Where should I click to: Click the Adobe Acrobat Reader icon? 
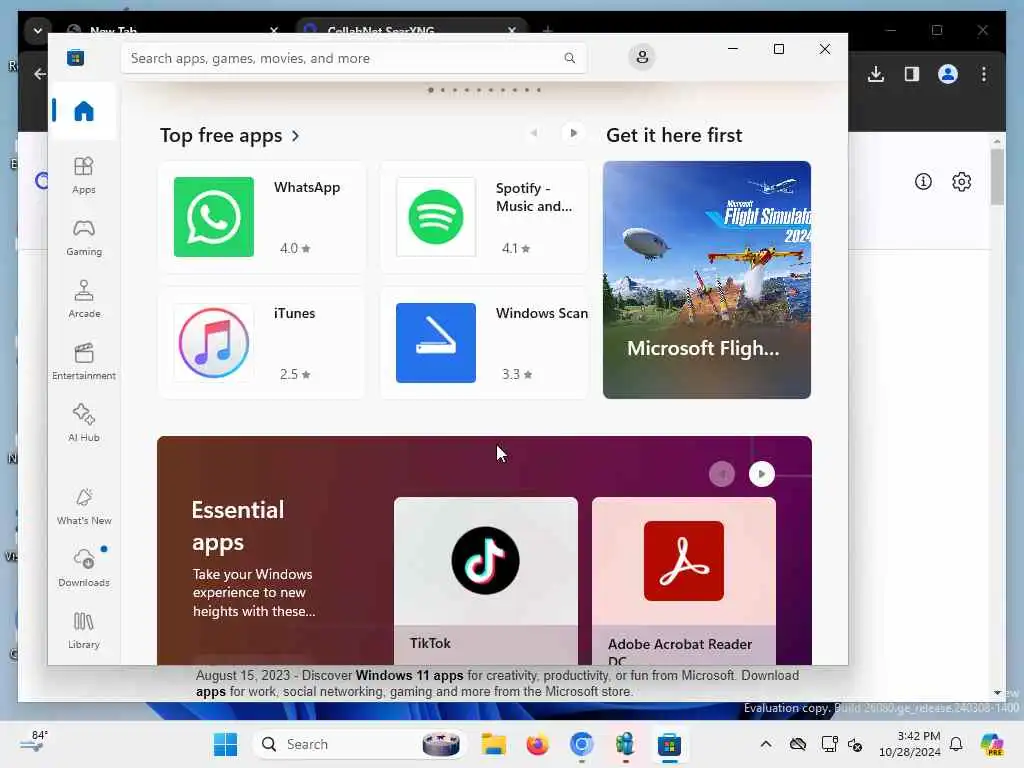point(684,561)
